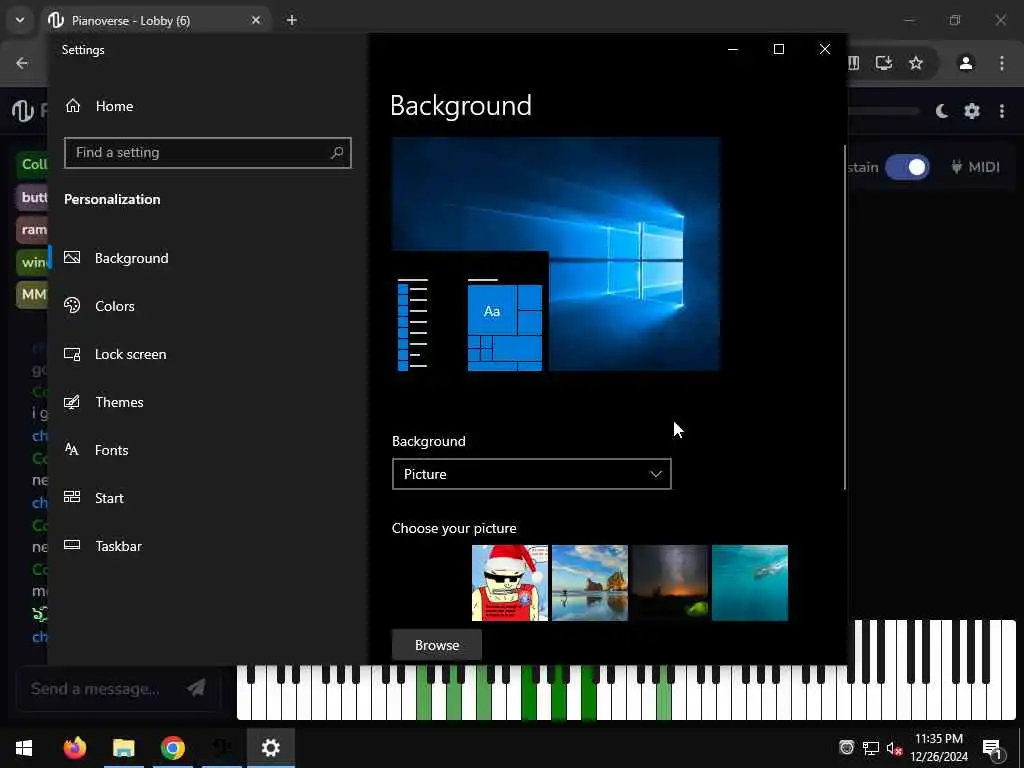Click the muted volume tray icon
The image size is (1024, 768).
(894, 748)
